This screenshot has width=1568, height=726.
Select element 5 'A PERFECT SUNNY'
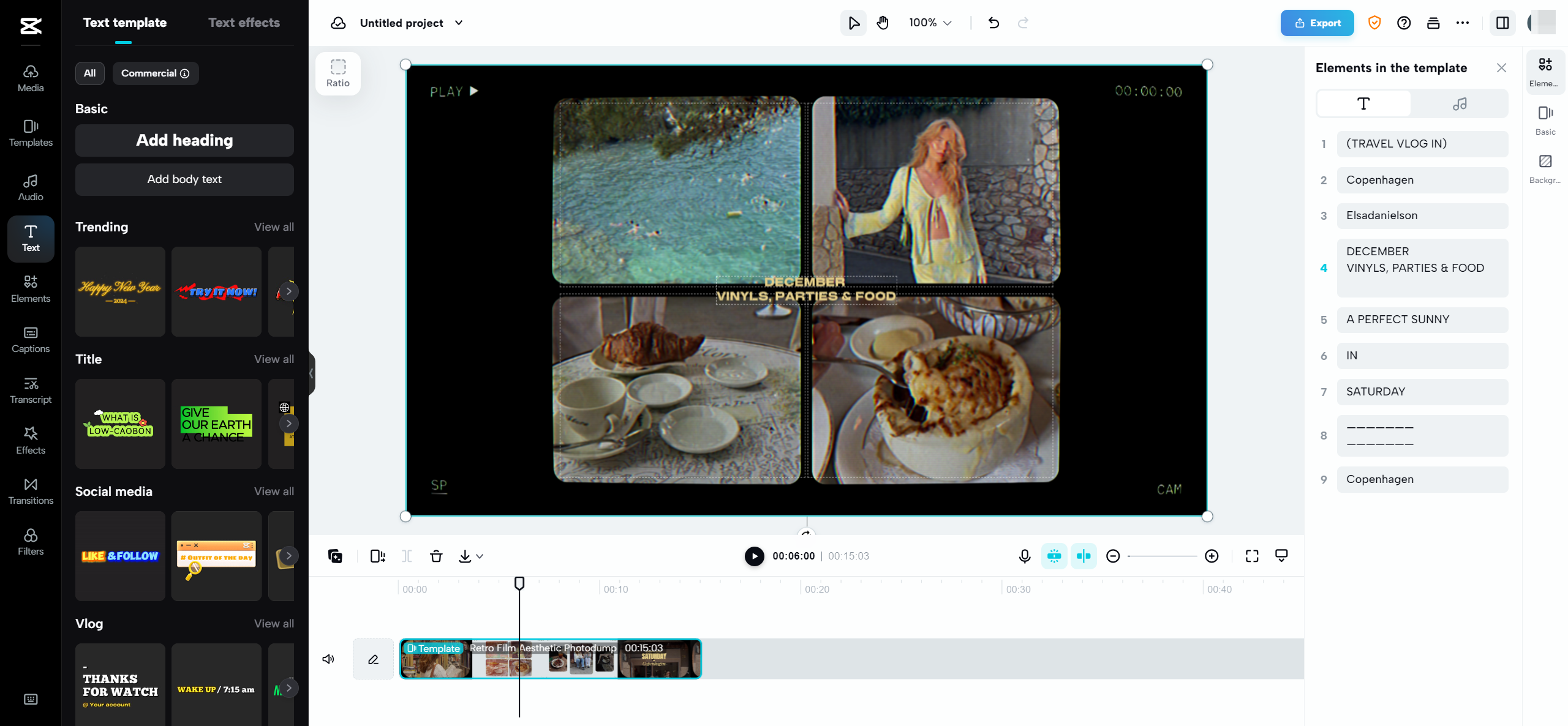pyautogui.click(x=1422, y=319)
